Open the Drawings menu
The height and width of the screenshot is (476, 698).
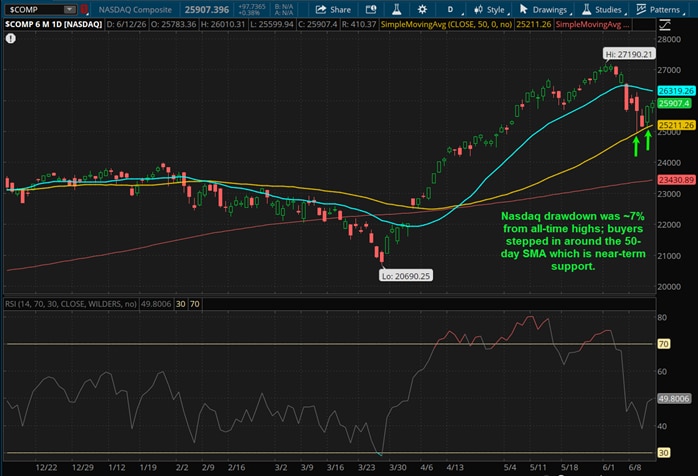pyautogui.click(x=544, y=9)
